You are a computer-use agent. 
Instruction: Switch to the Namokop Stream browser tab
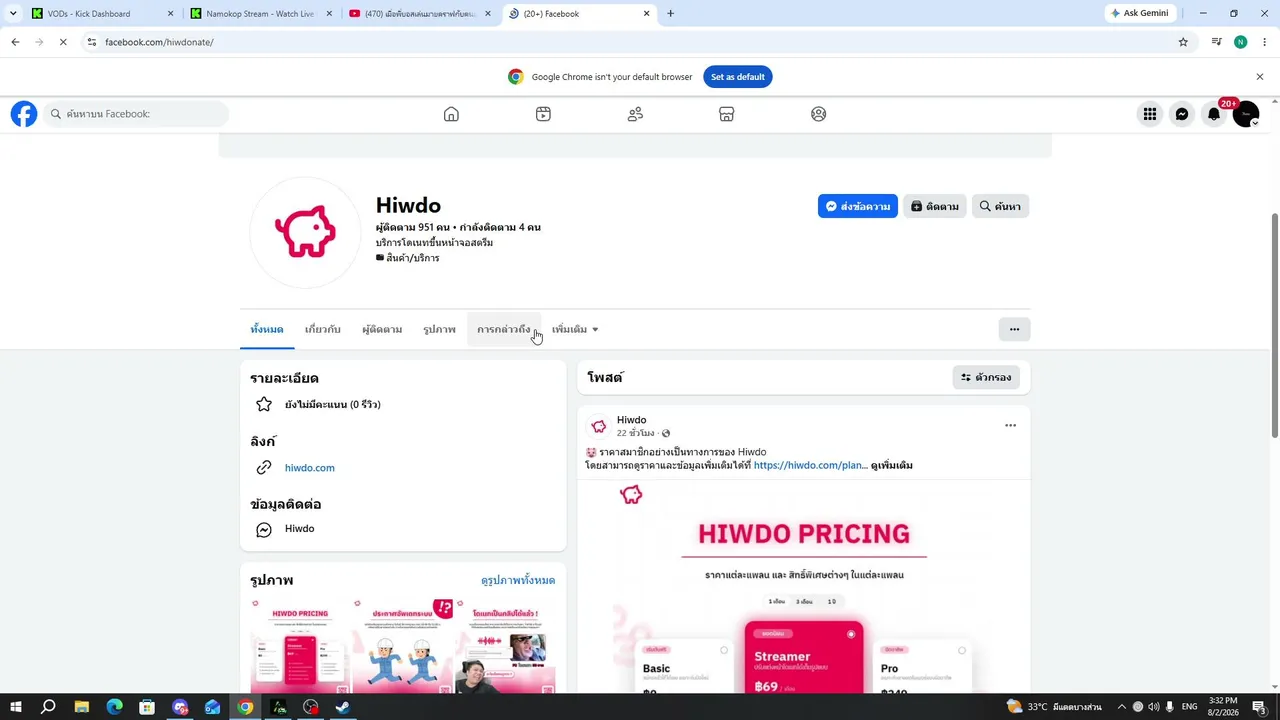click(261, 14)
